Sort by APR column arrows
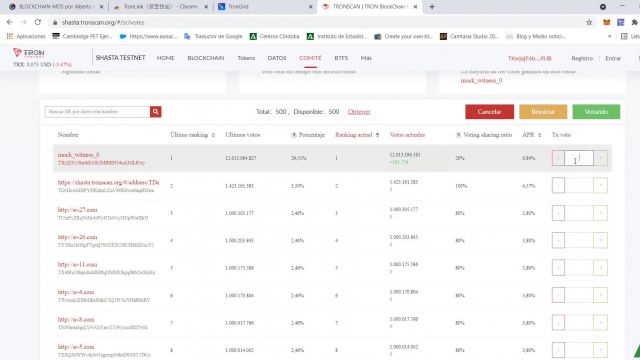The width and height of the screenshot is (640, 360). (x=540, y=135)
